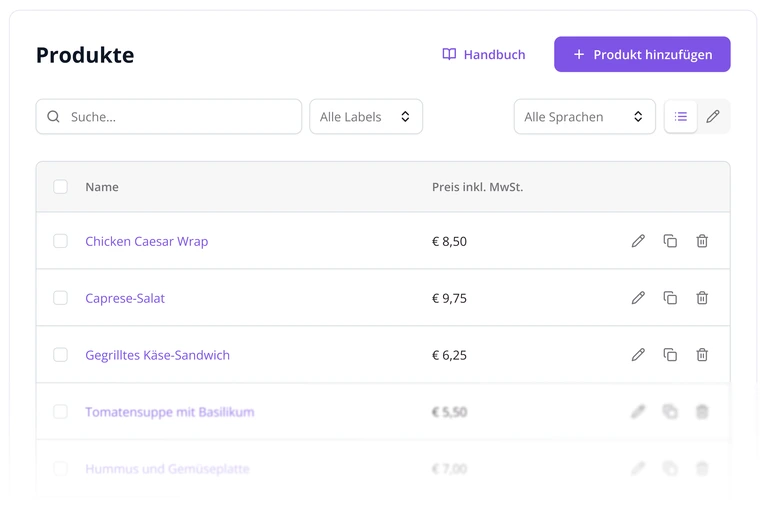Focus the Suche search field

pos(168,117)
